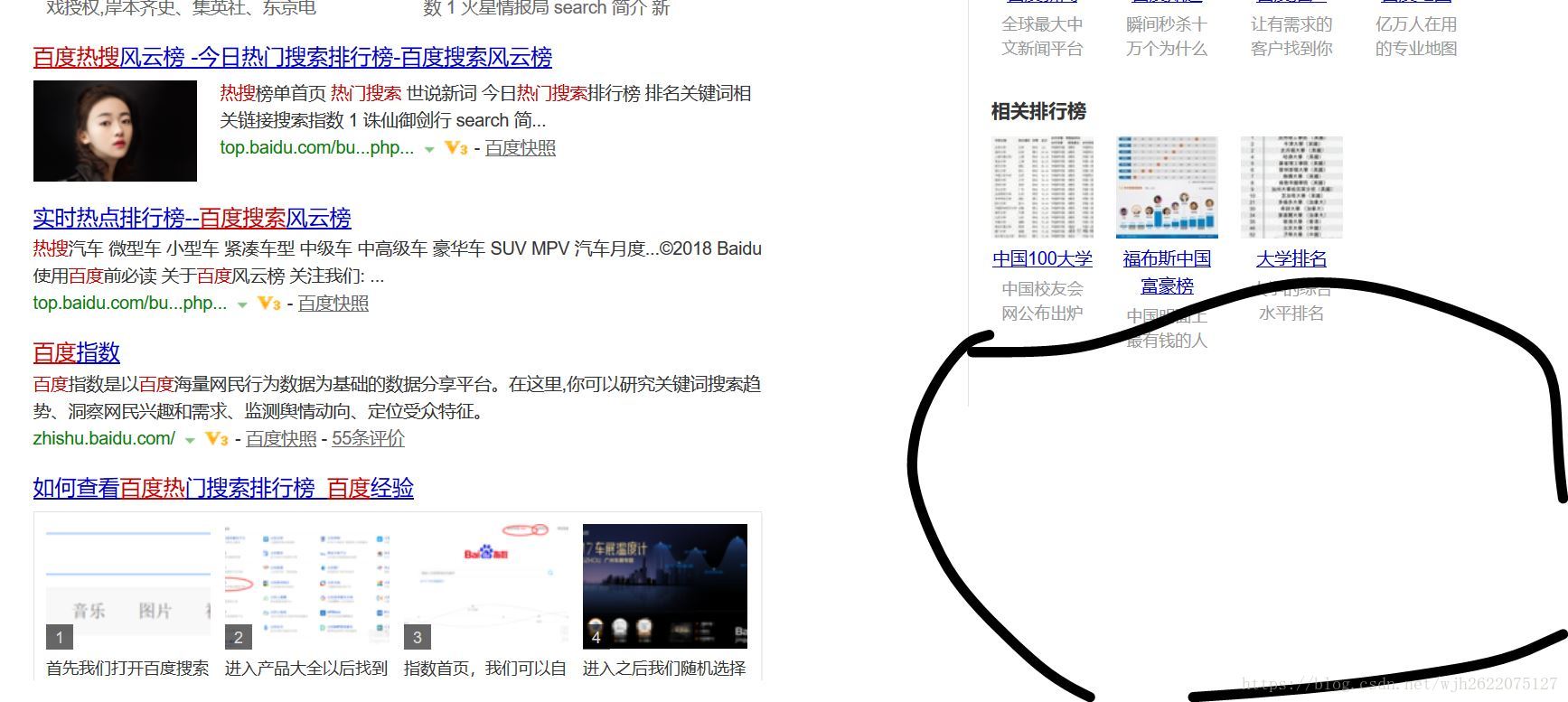This screenshot has width=1568, height=702.
Task: Click first result top.baidu.com/bu...php... URL
Action: (x=317, y=148)
